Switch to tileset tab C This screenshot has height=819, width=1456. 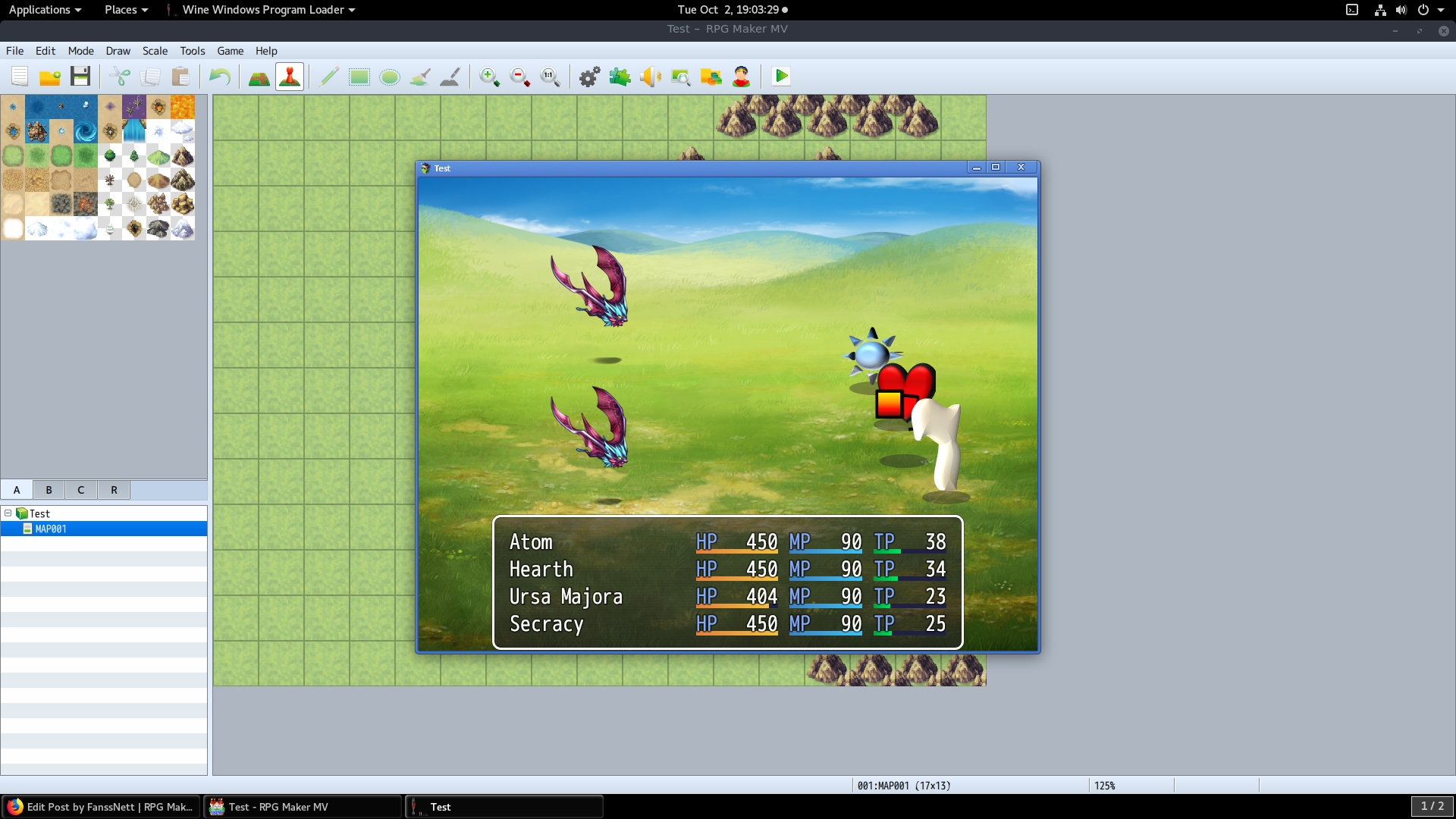81,490
